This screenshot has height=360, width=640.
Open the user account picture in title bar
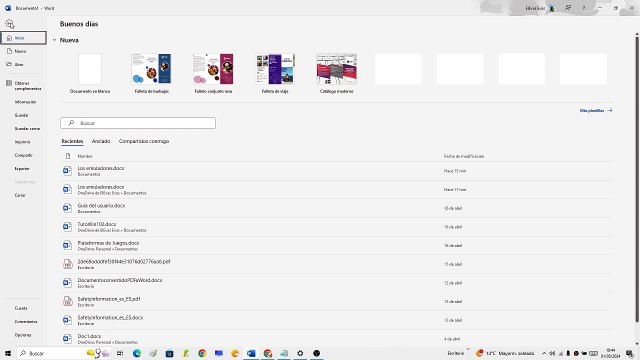[552, 8]
